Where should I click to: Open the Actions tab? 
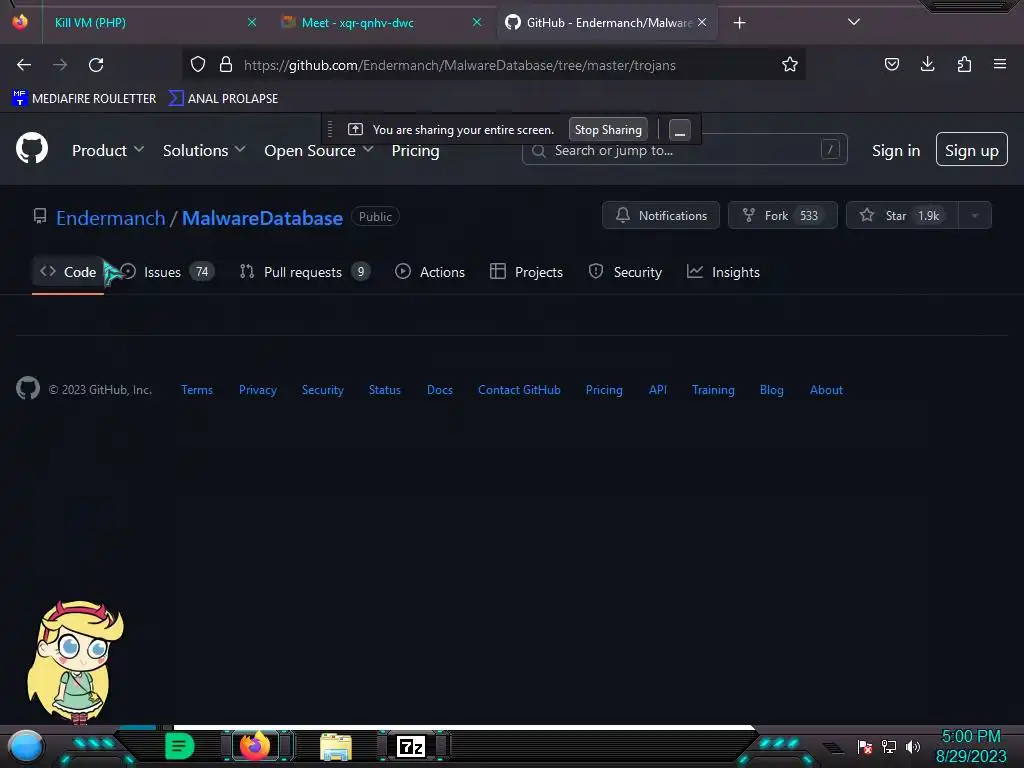click(430, 272)
